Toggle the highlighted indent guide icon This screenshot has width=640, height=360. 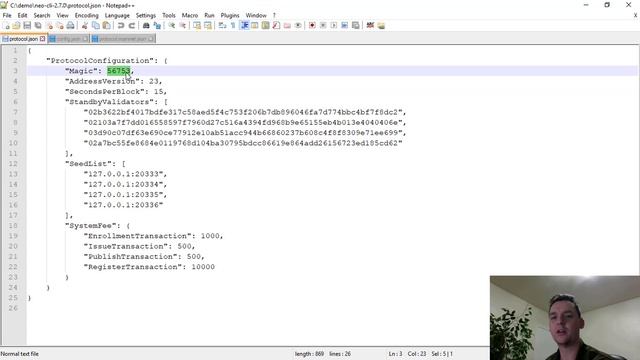point(244,25)
